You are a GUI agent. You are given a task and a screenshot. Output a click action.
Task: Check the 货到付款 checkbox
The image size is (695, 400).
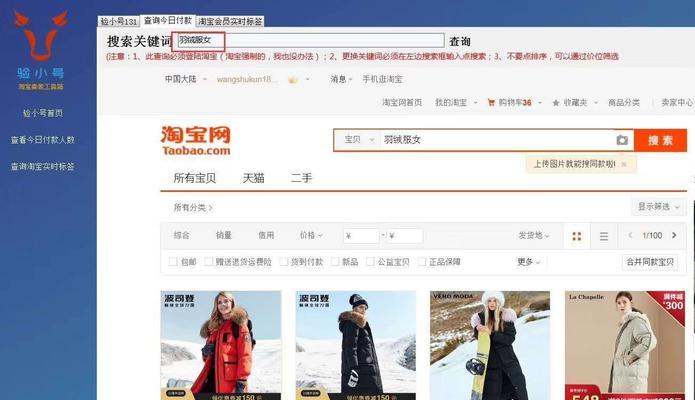284,262
